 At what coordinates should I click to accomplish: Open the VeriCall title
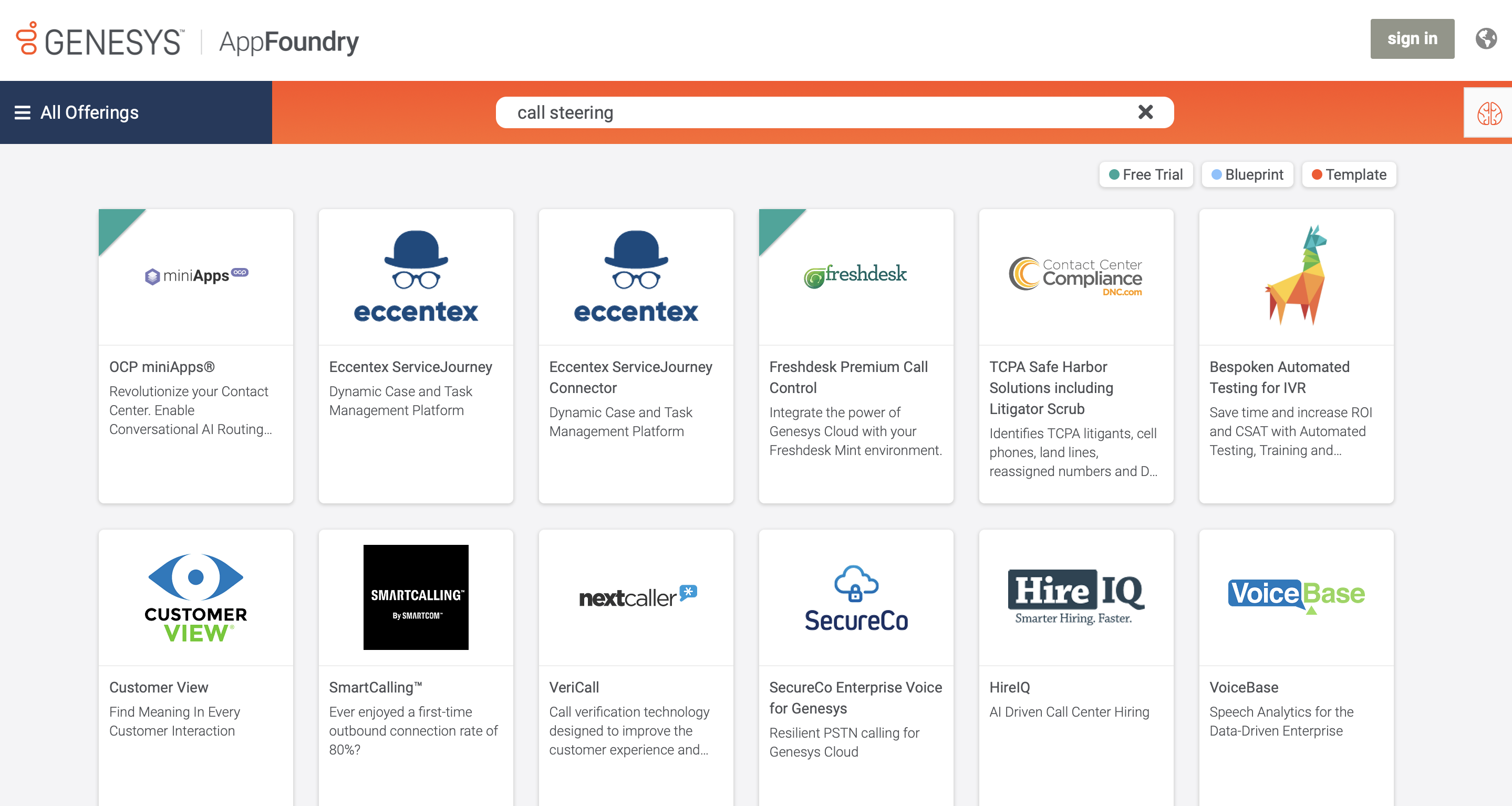coord(574,687)
